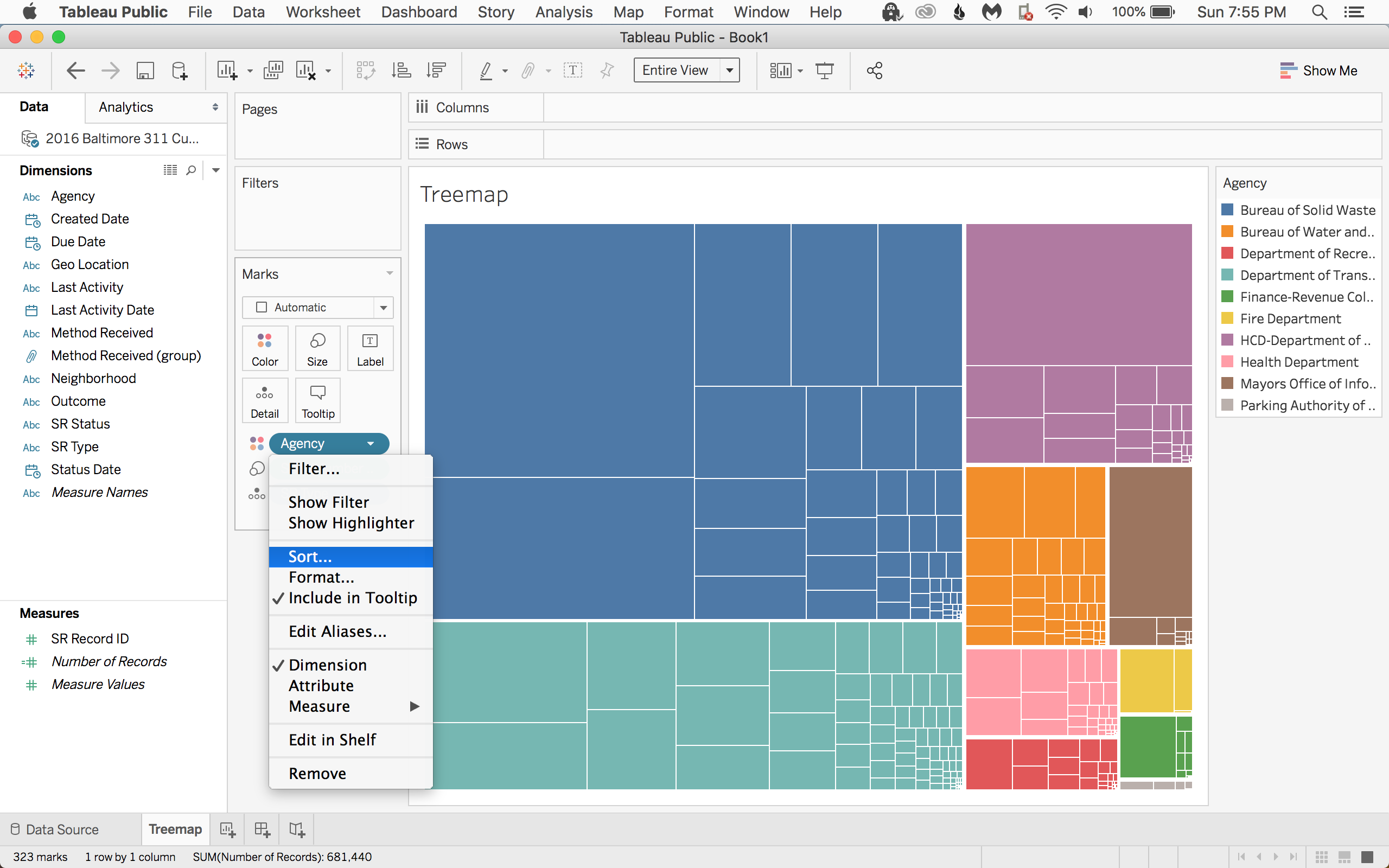Click the Bureau of Solid Waste legend swatch
Screen dimensions: 1389x868
(x=1227, y=210)
